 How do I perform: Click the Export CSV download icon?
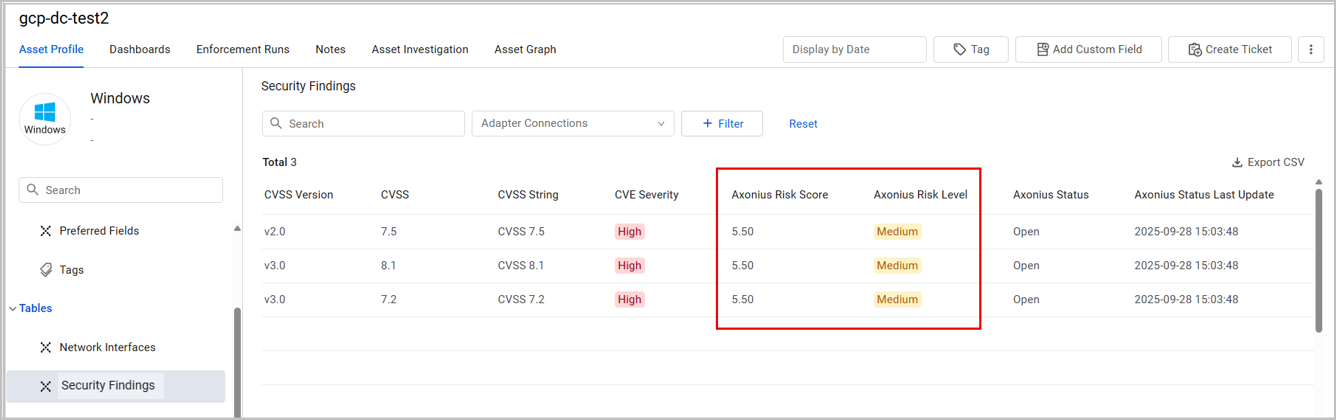1237,162
